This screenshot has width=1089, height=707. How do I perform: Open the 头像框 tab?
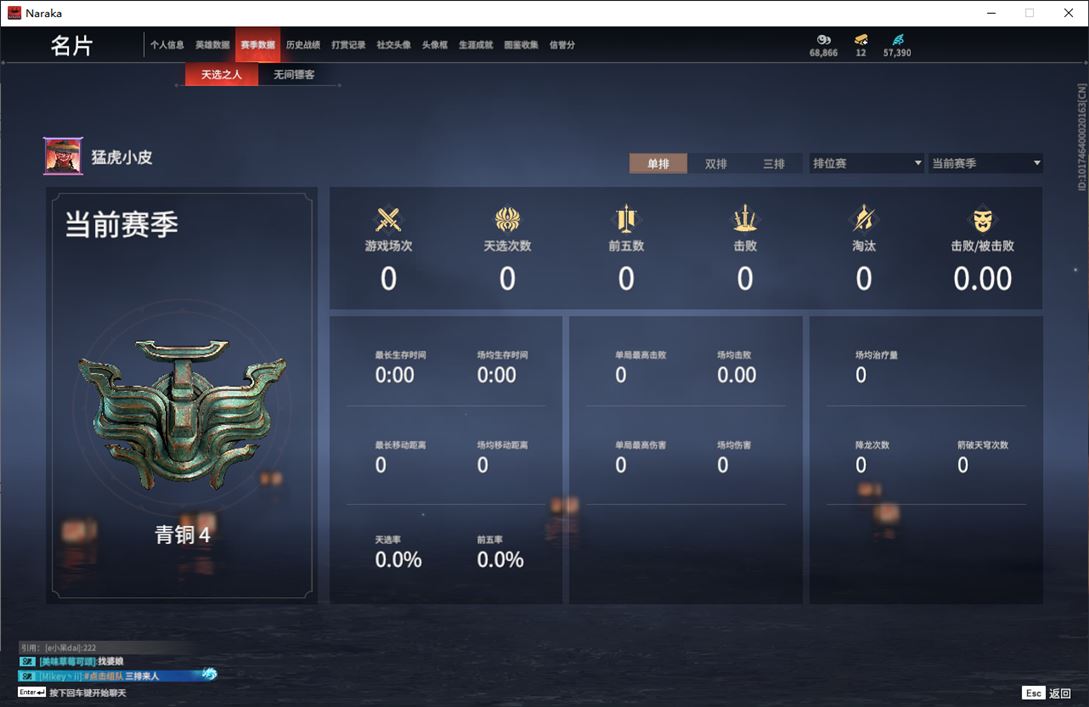435,45
